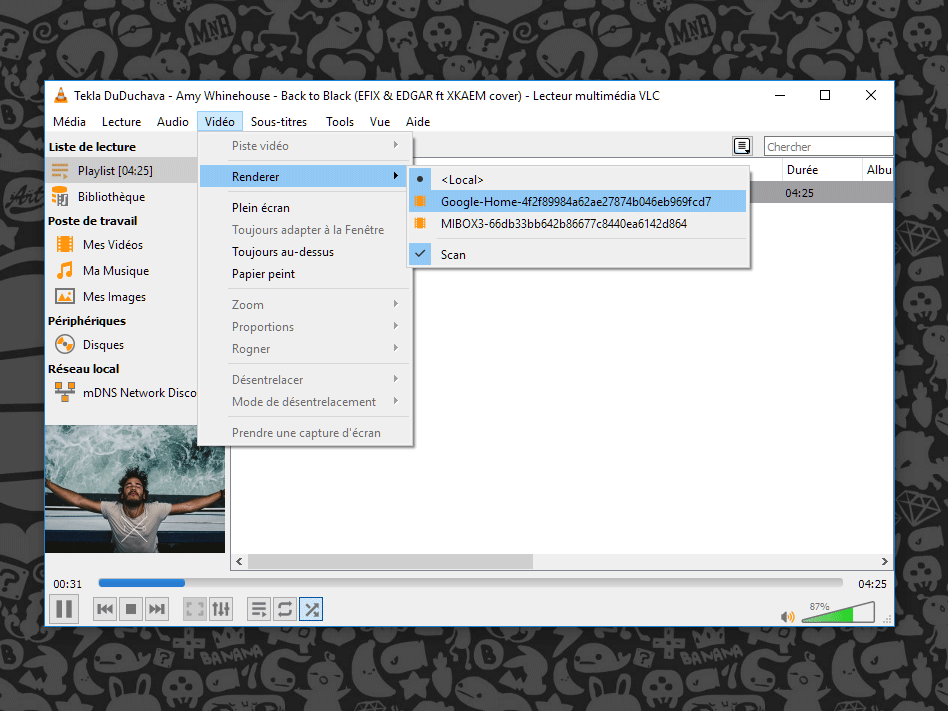Skip to the previous track
Screen dimensions: 948x711
coord(105,609)
